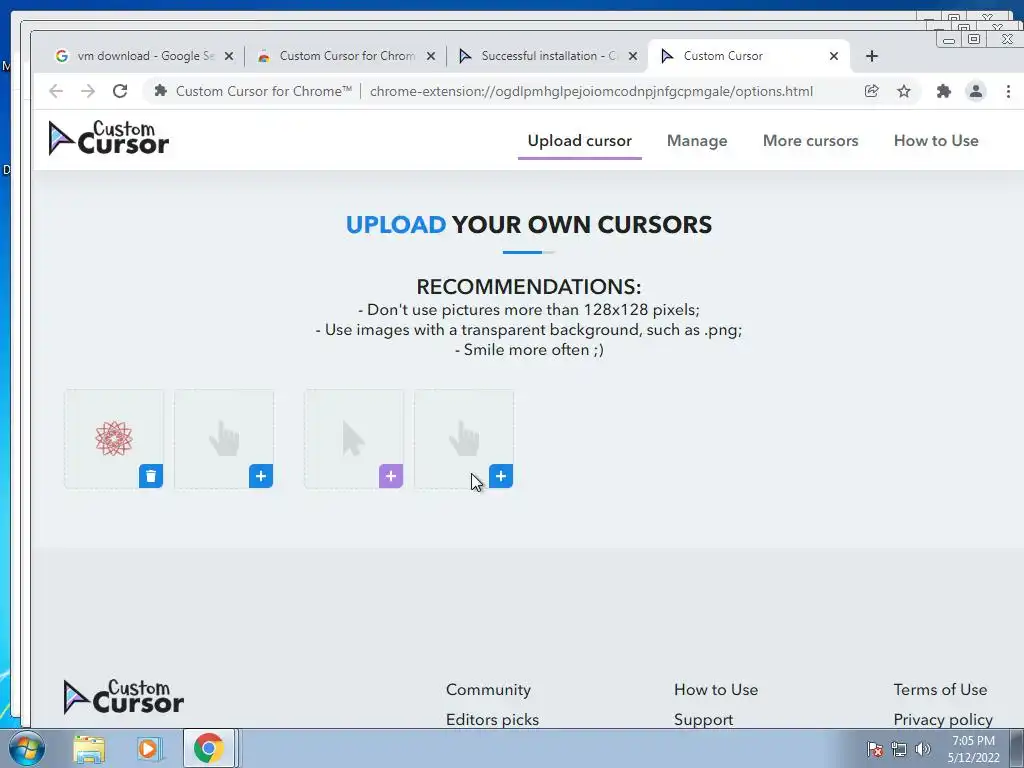Click the address bar URL text

tap(591, 91)
